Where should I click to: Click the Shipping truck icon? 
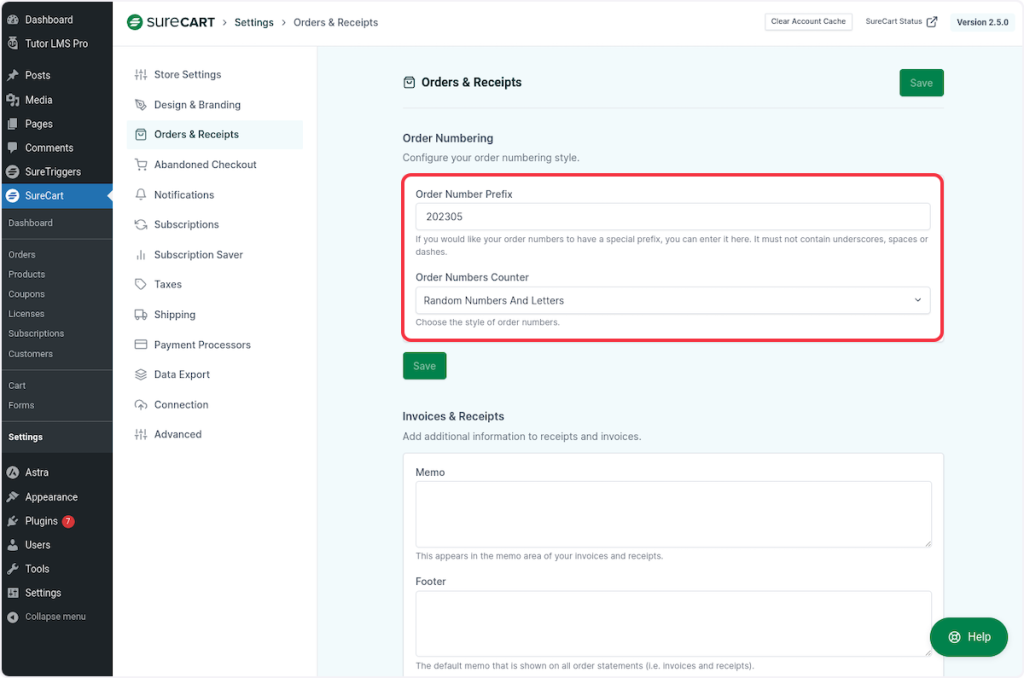[x=141, y=315]
